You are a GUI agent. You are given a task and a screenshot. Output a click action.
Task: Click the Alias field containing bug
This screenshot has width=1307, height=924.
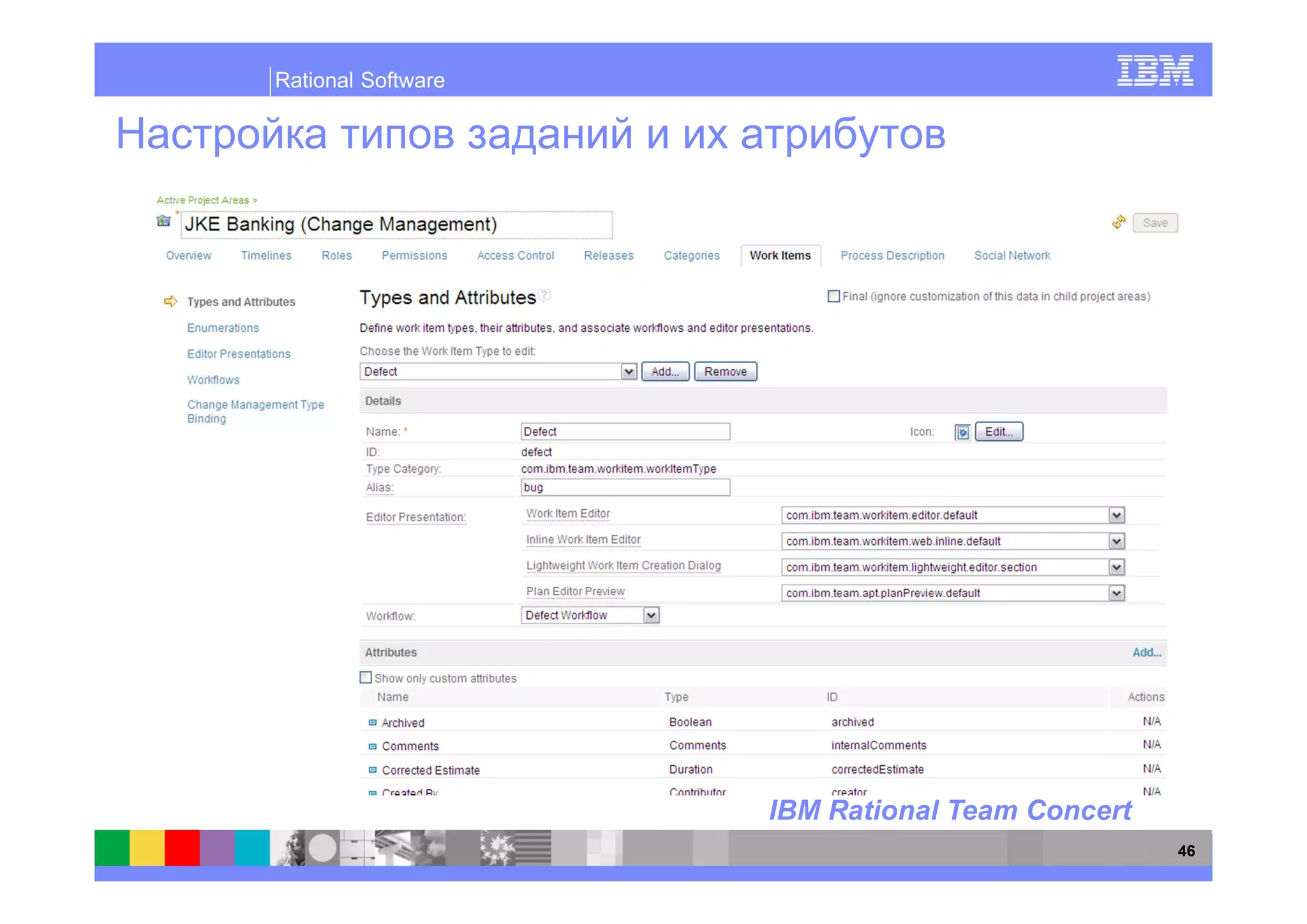coord(625,488)
